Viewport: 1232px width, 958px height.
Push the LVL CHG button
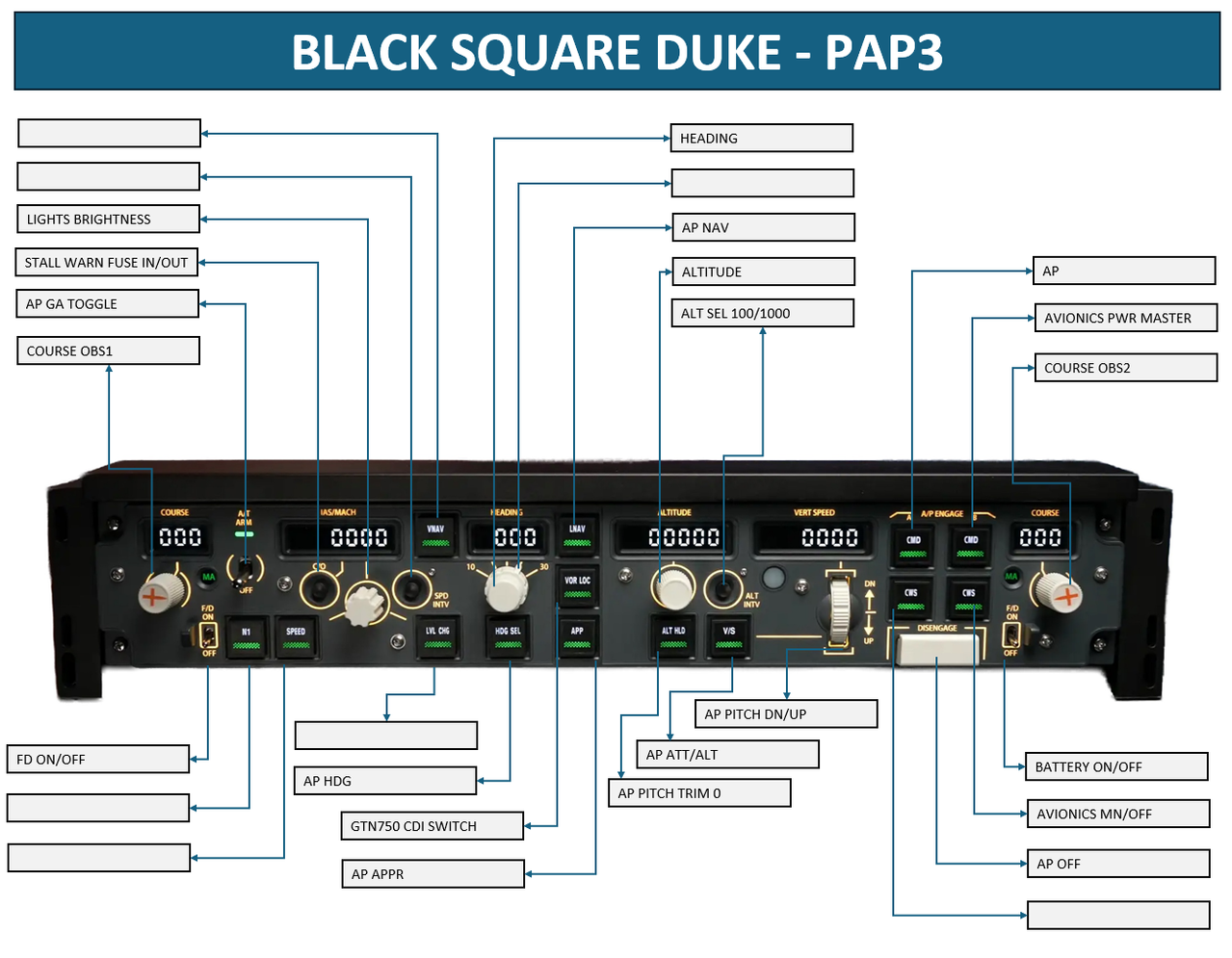coord(437,637)
